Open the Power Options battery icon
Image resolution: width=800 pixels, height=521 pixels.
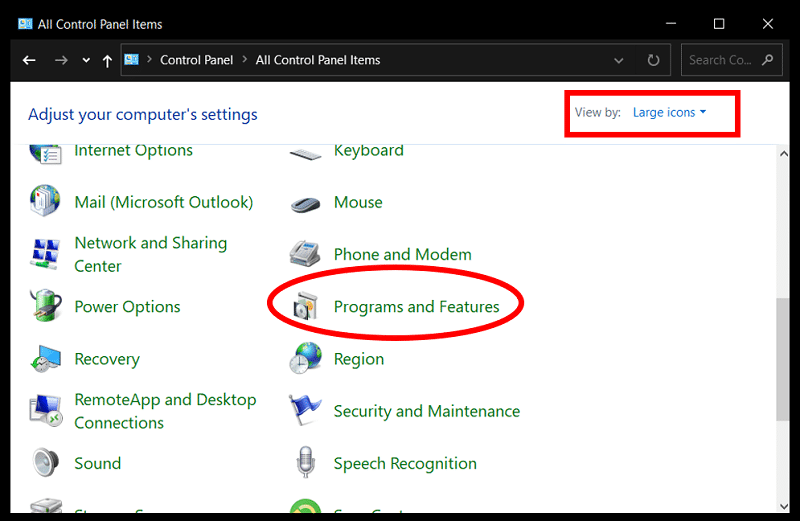tap(45, 306)
